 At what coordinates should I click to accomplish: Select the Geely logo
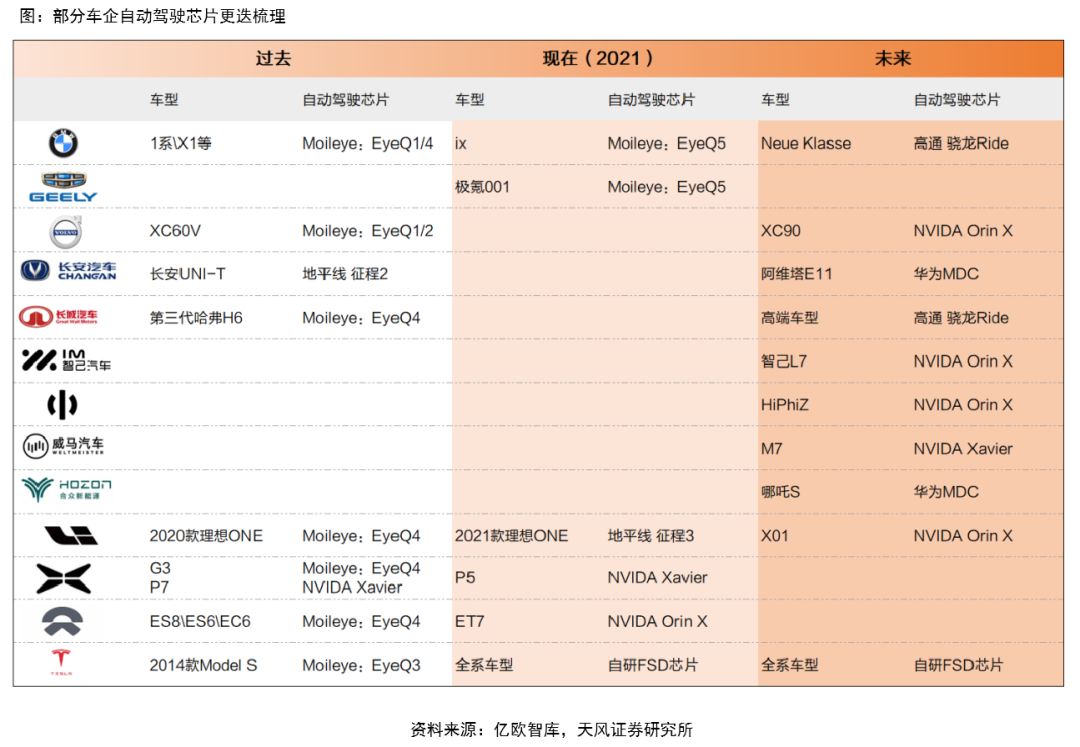(63, 187)
